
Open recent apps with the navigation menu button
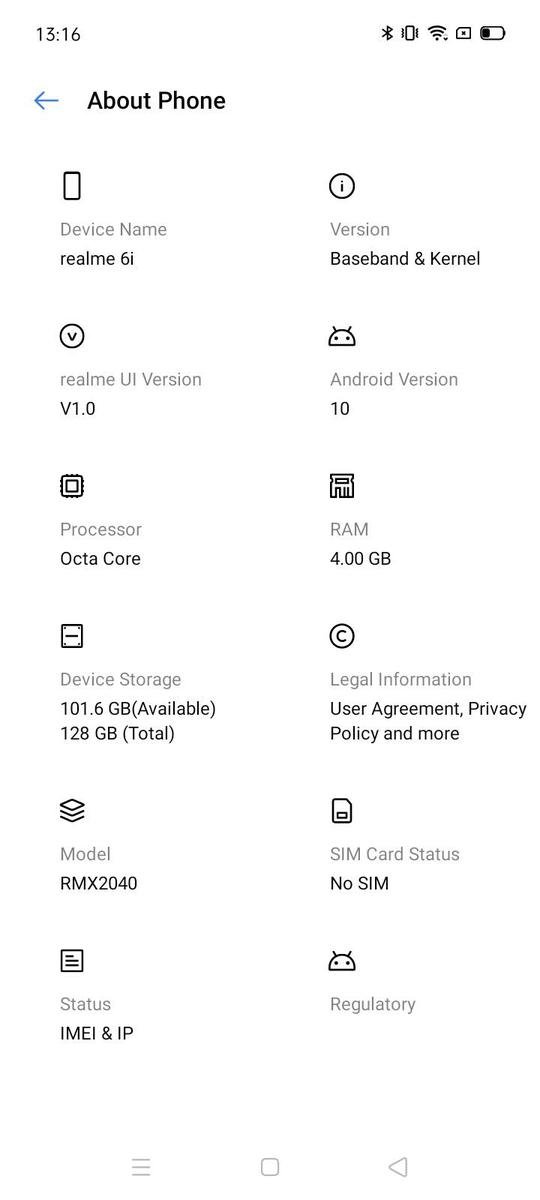pyautogui.click(x=141, y=1167)
